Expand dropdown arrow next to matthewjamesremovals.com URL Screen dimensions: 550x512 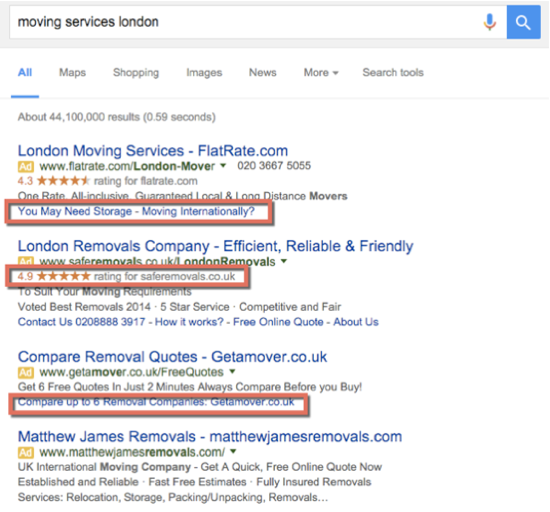[233, 451]
